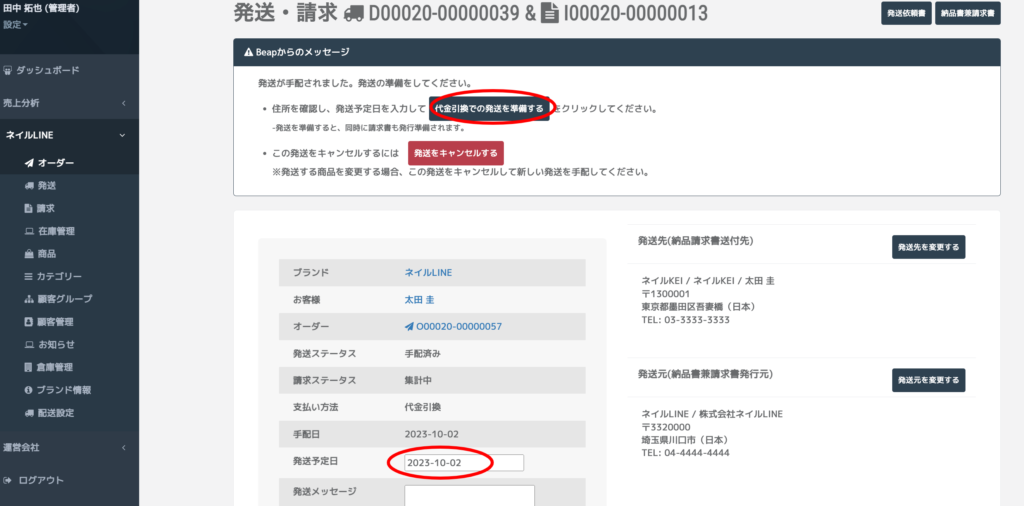This screenshot has width=1024, height=506.
Task: Collapse the ネイルLINE sidebar section
Action: coord(69,135)
